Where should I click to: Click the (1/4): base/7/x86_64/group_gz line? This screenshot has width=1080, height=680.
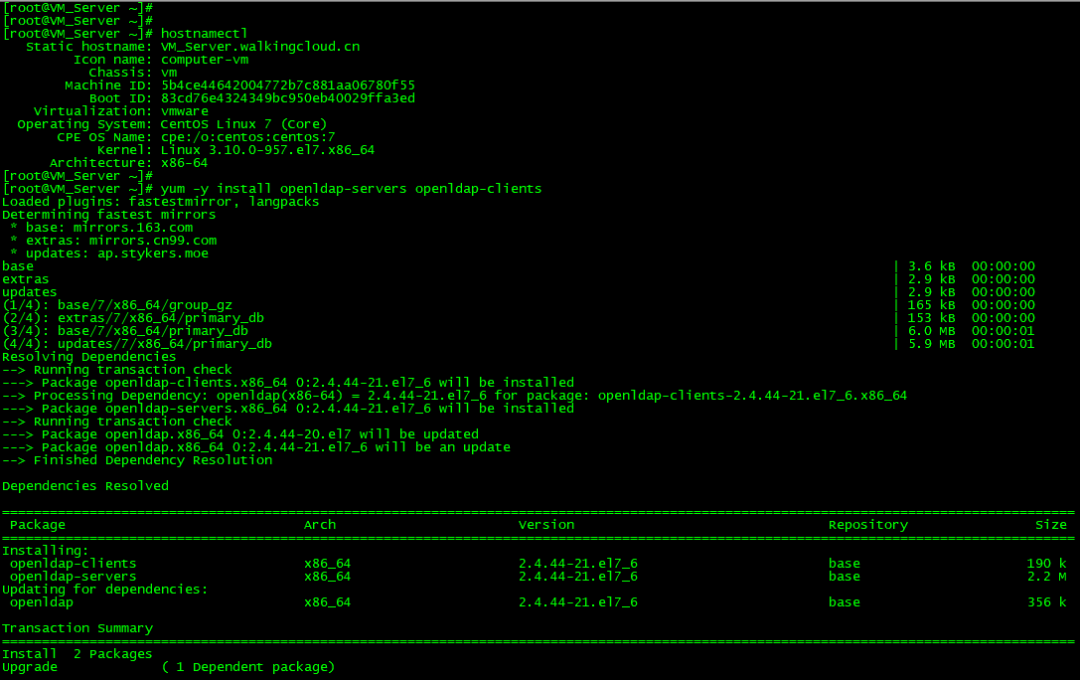[117, 305]
